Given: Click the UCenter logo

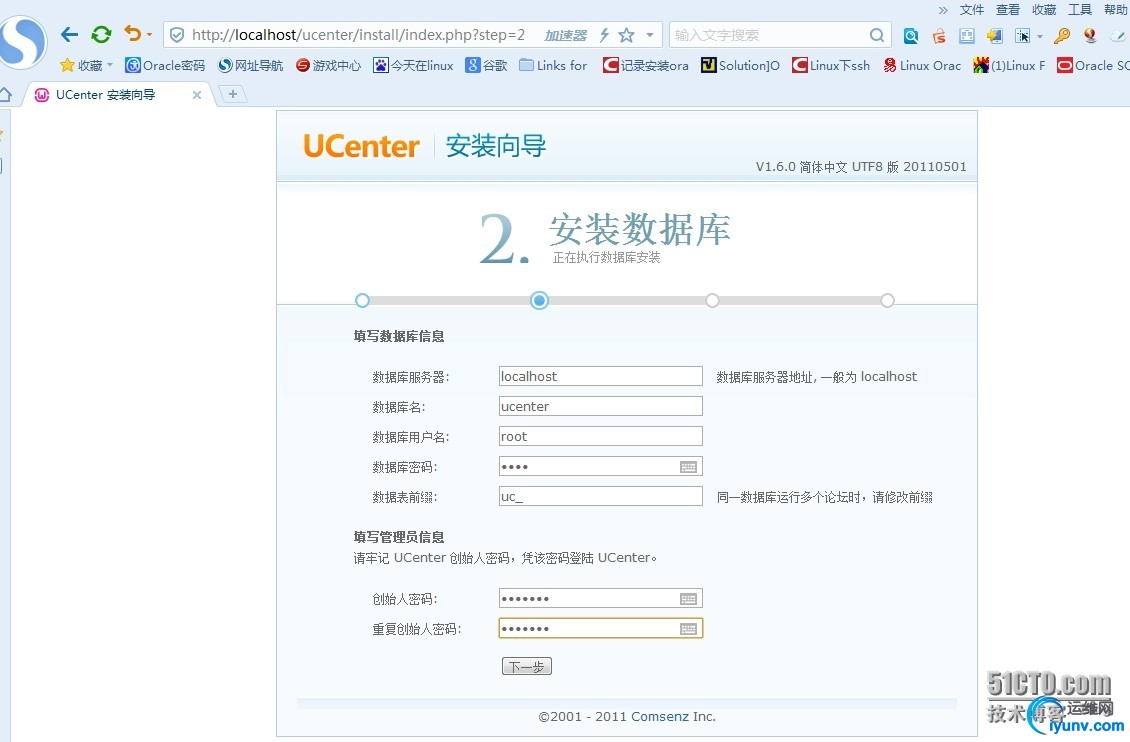Looking at the screenshot, I should point(361,146).
